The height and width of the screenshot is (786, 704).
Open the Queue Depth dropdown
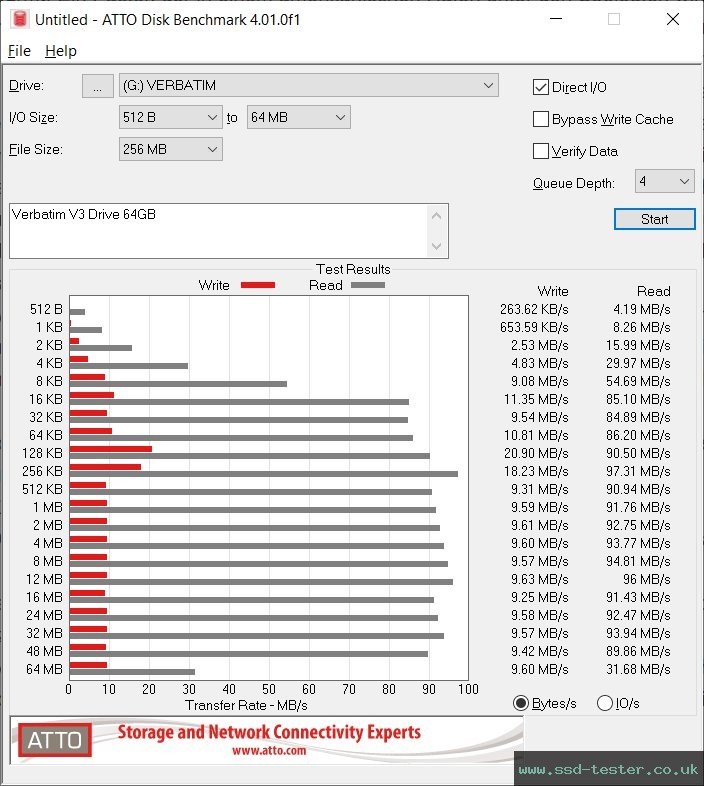click(664, 181)
